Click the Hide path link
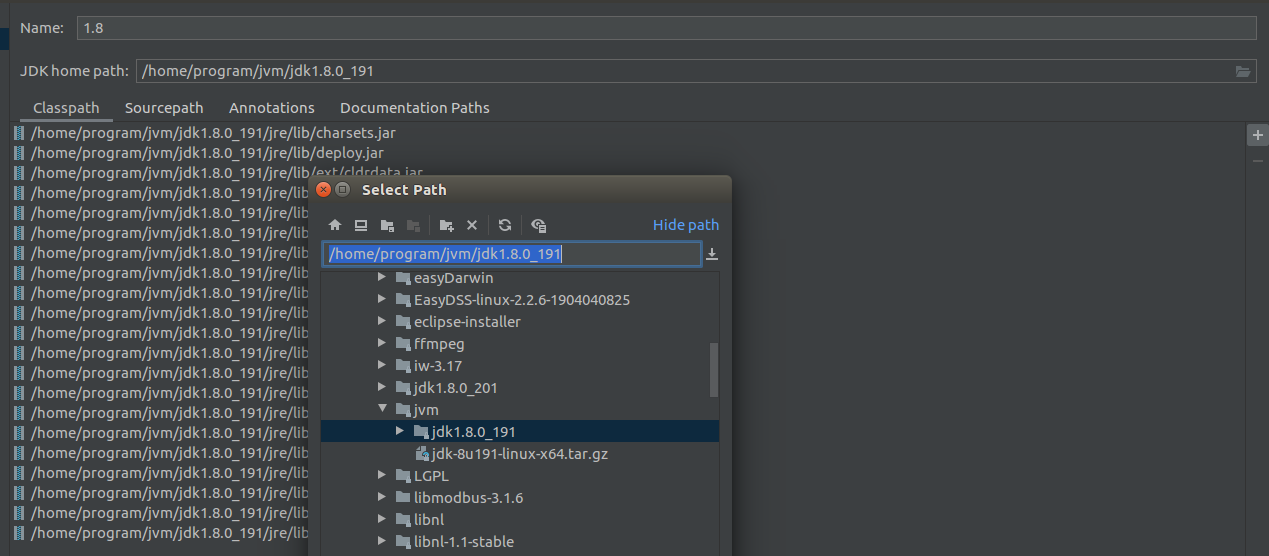The image size is (1269, 556). pos(686,225)
